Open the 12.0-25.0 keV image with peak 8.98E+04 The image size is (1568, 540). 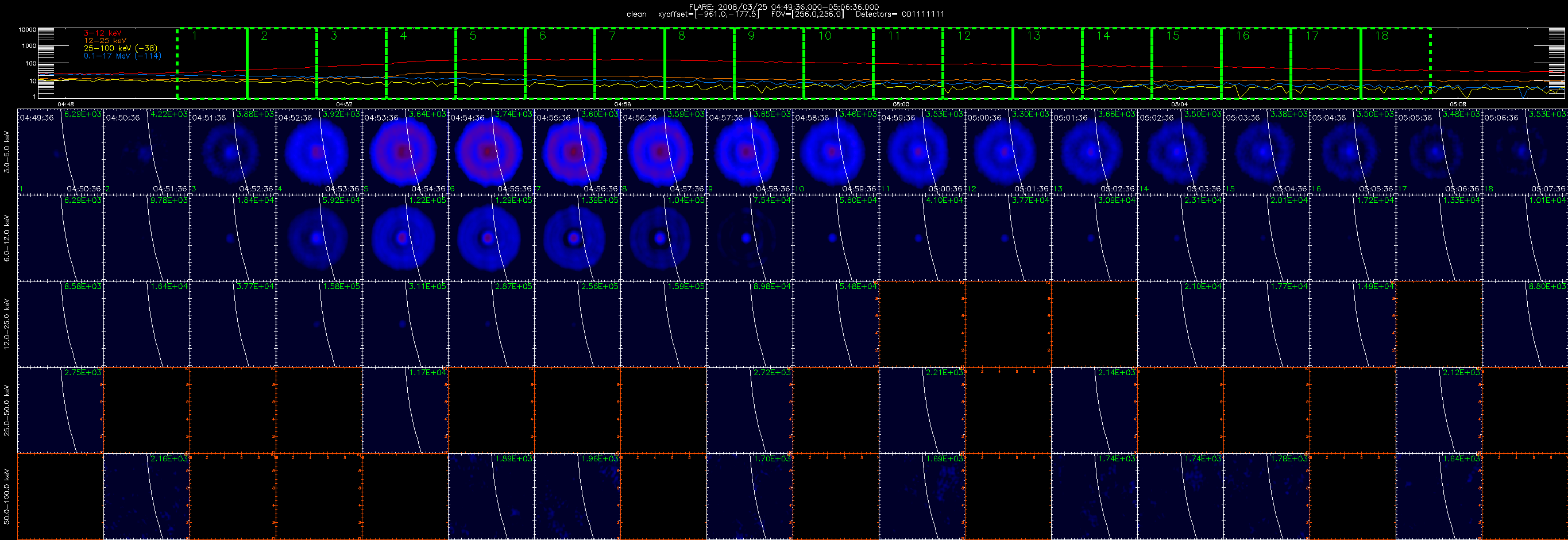click(x=750, y=324)
